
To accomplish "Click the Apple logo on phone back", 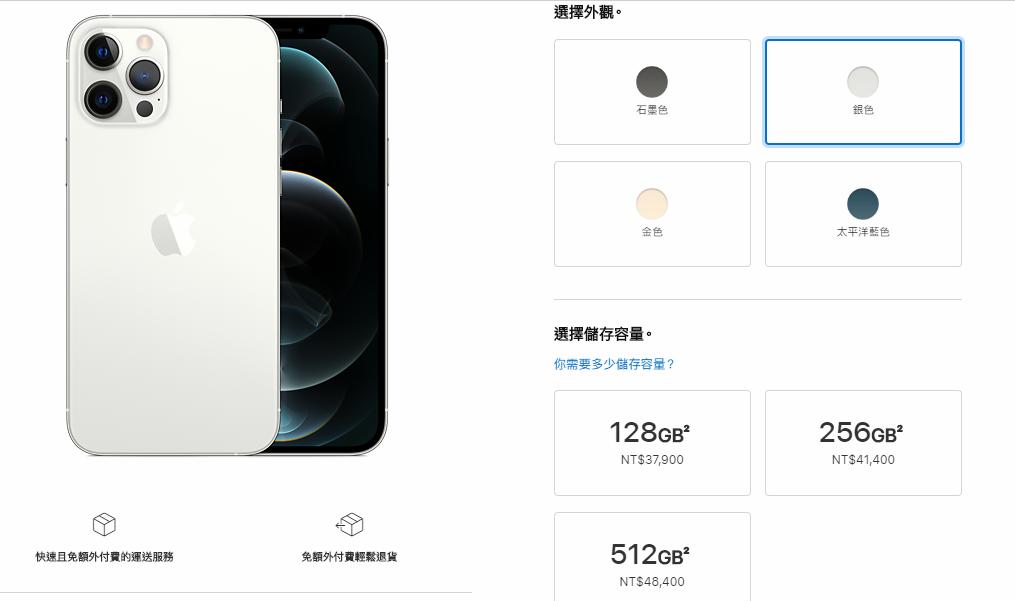I will 173,229.
